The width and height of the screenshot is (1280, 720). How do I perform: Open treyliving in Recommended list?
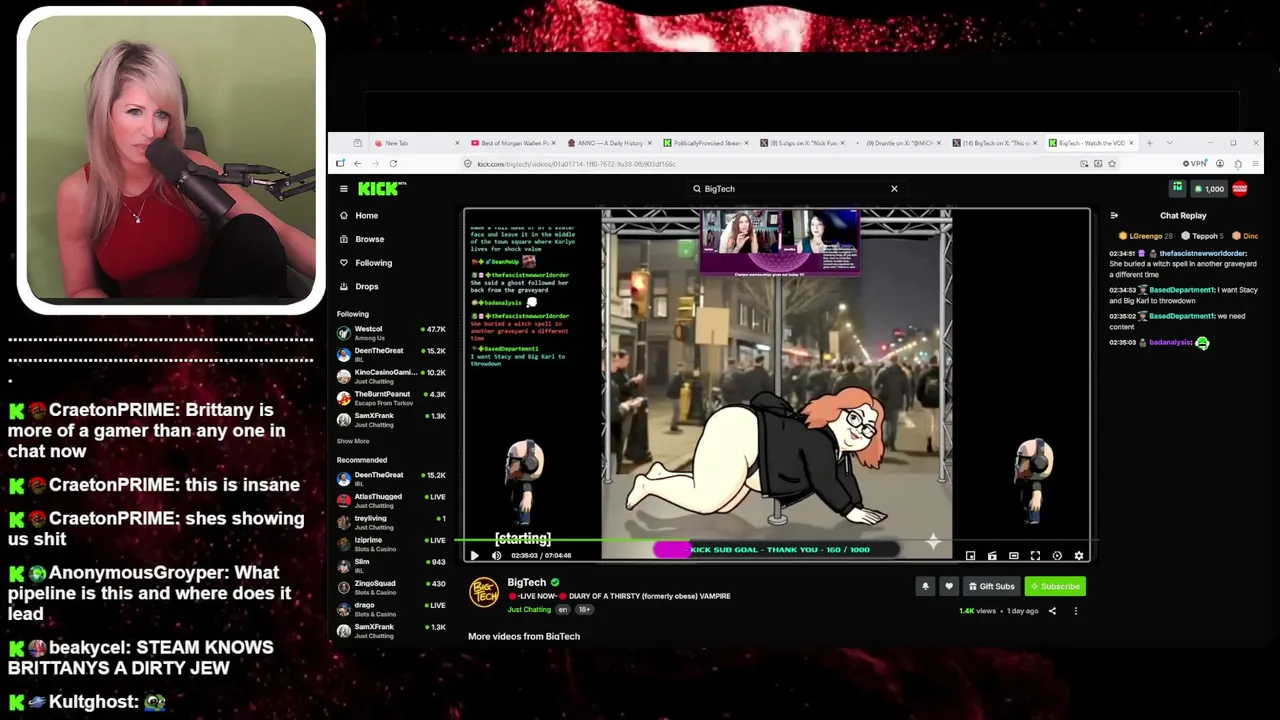(x=391, y=522)
